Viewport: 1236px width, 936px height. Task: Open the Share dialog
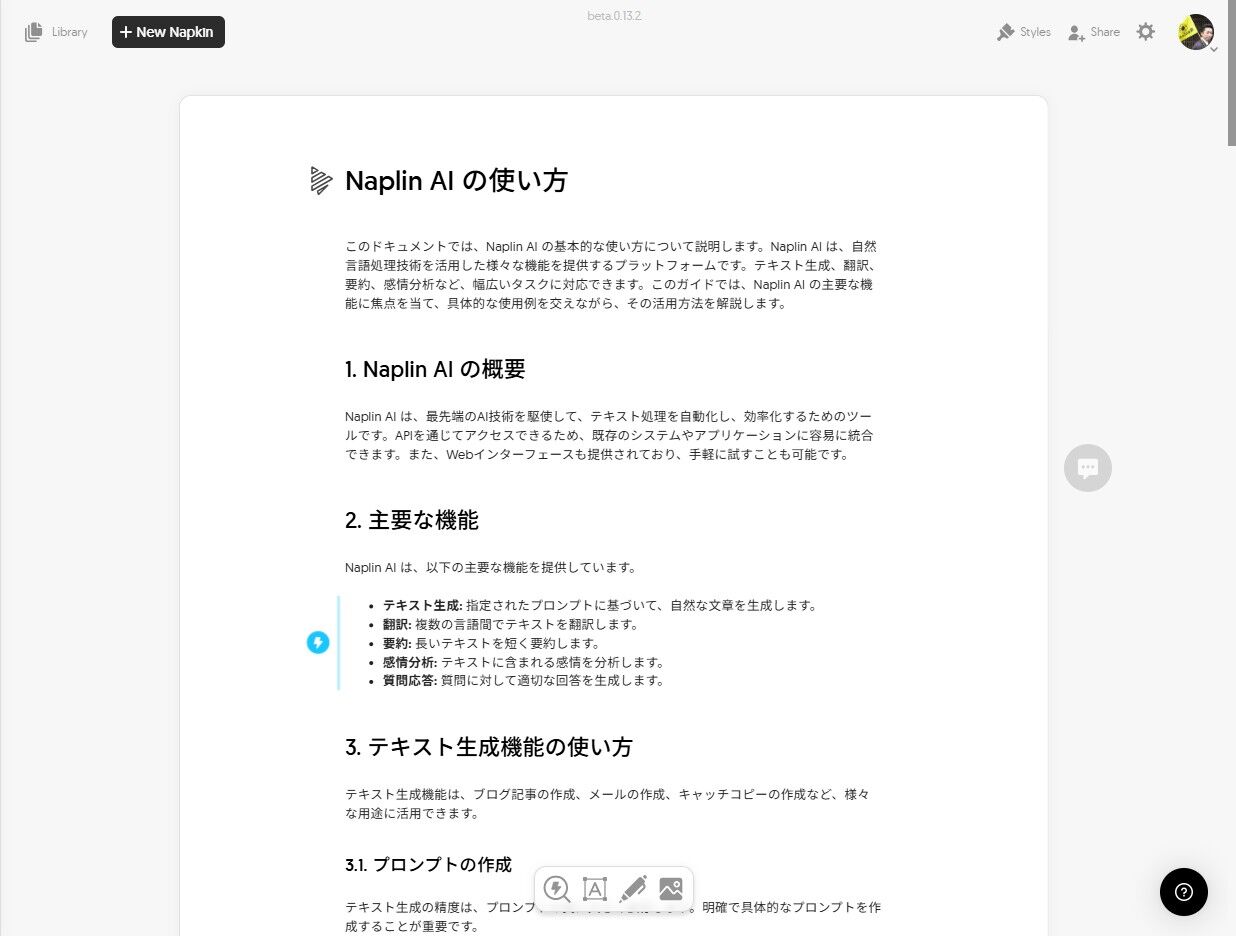pos(1093,32)
